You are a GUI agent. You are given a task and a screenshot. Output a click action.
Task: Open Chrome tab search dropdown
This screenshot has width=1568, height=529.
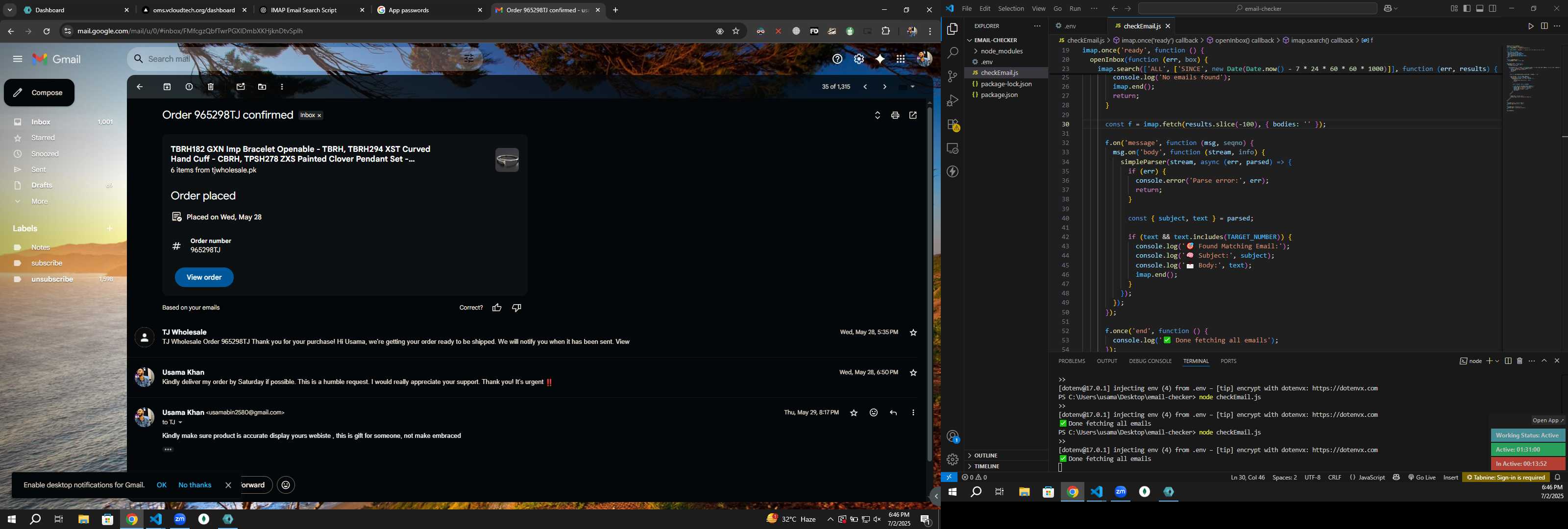point(10,10)
